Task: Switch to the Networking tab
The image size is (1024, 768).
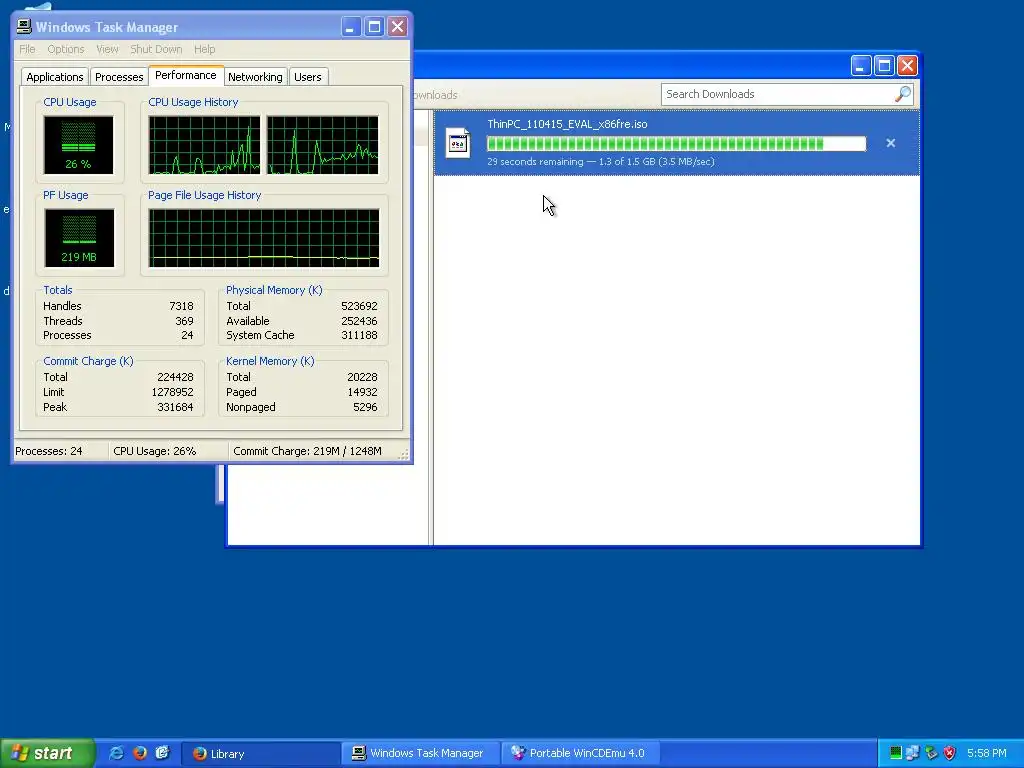Action: tap(255, 76)
